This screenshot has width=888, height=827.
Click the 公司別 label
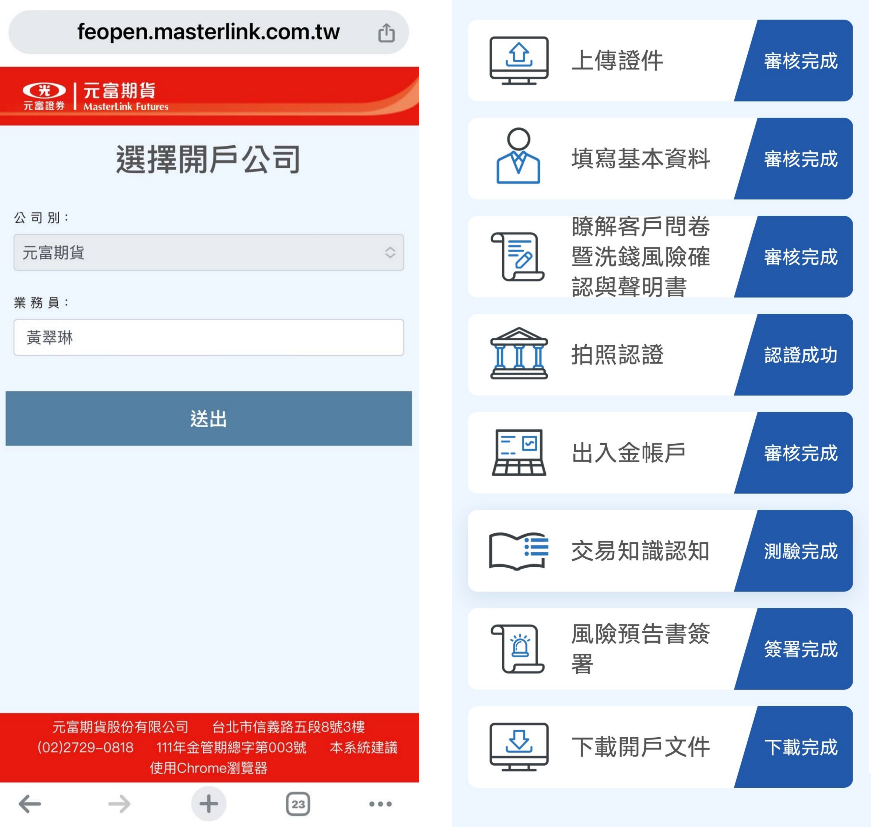point(41,218)
